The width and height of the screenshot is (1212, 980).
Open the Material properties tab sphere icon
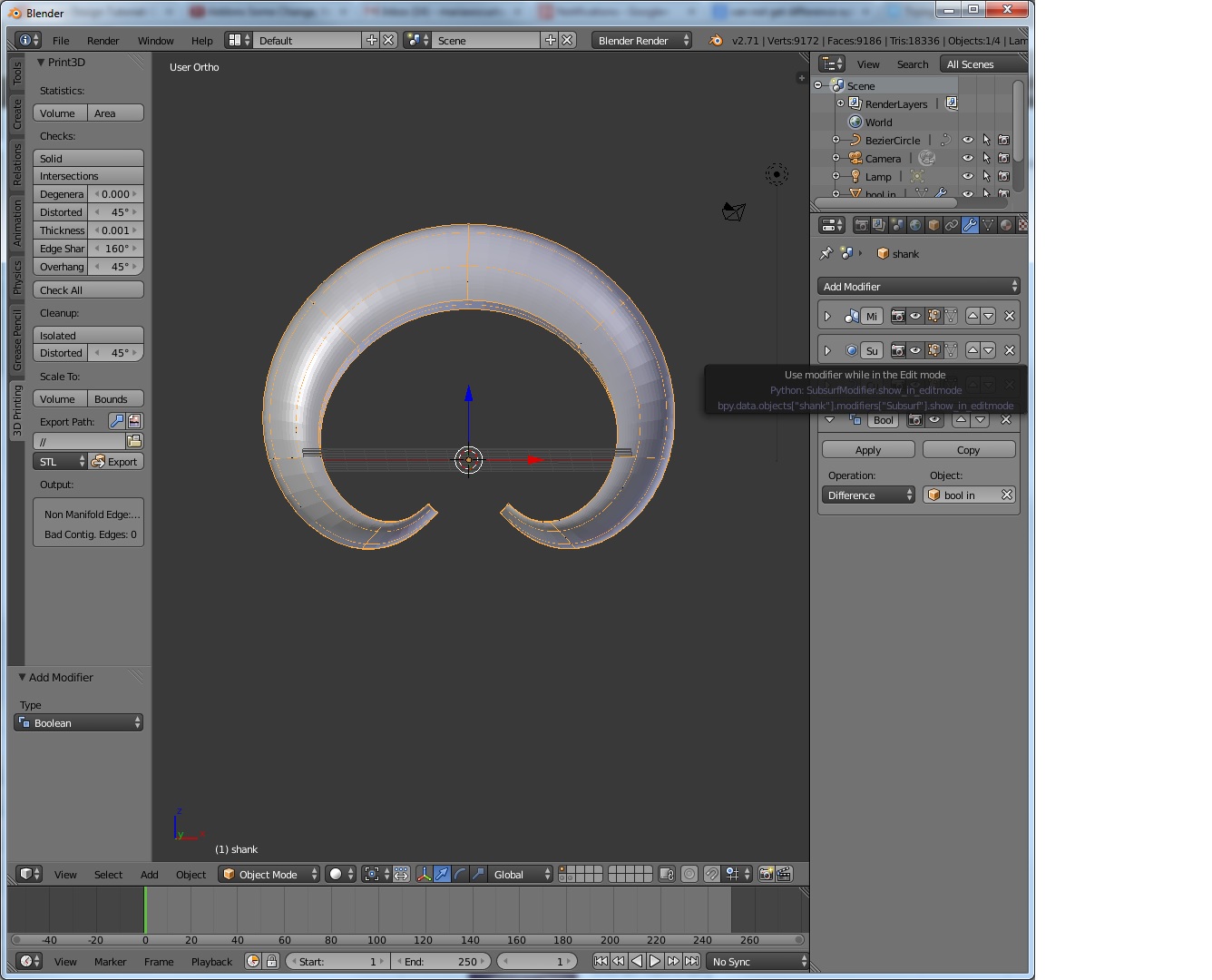[x=1006, y=225]
